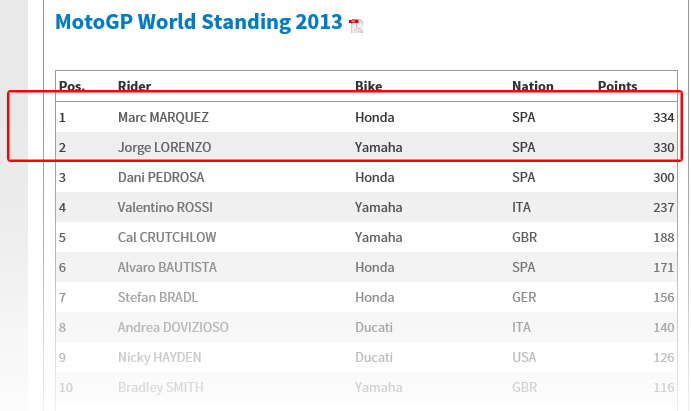Click Rossi's ITA nation cell

point(521,207)
